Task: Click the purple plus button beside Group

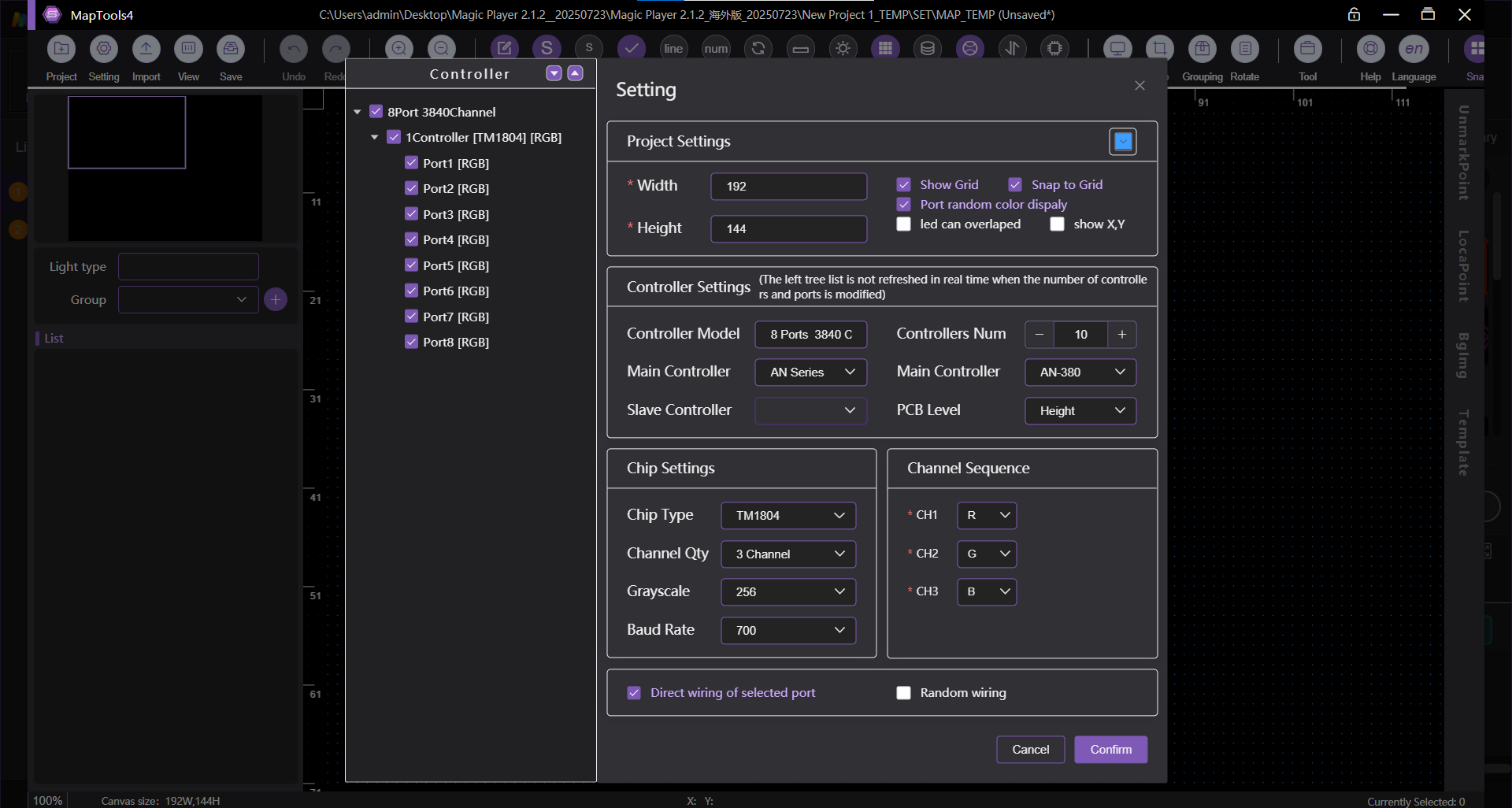Action: pyautogui.click(x=276, y=299)
